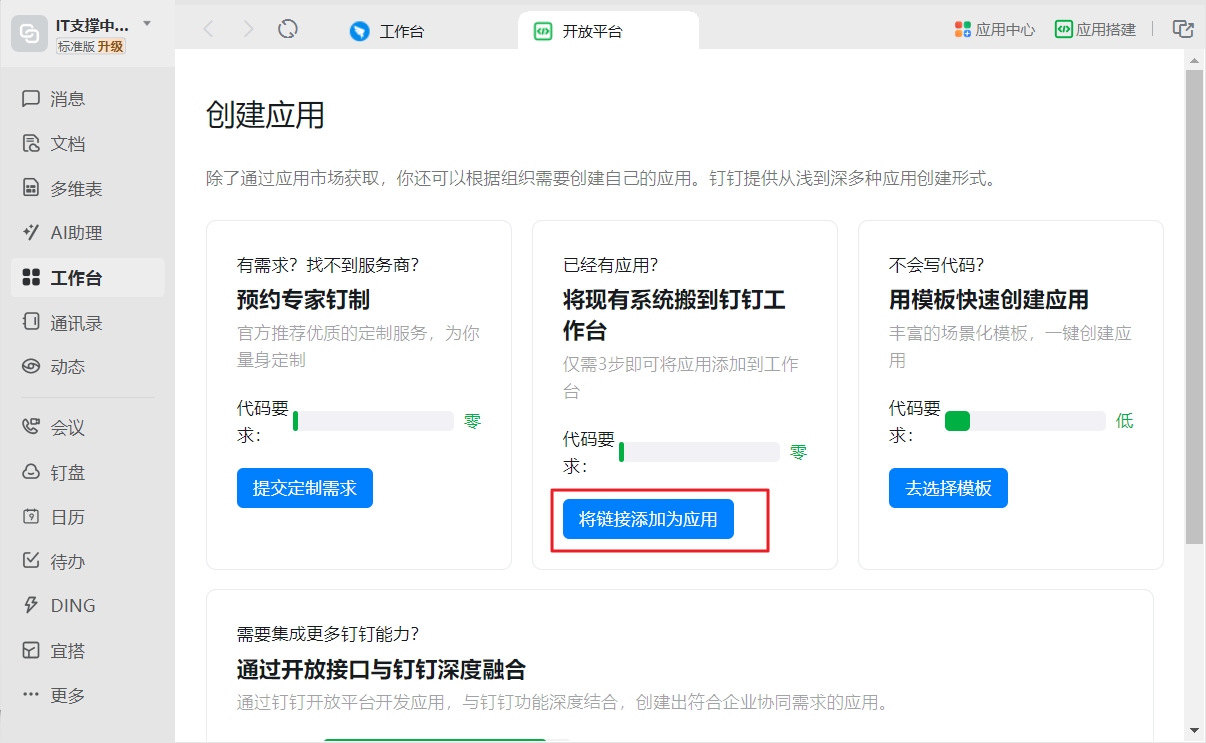Click the blue 工作台 tab icon
This screenshot has height=743, width=1206.
coord(360,31)
